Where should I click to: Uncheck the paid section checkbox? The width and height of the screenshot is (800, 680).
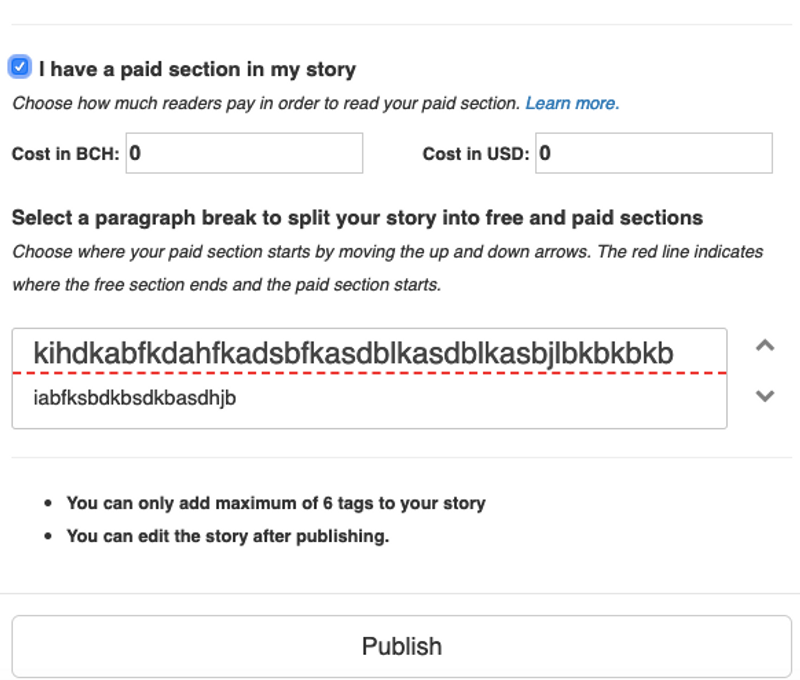coord(20,67)
